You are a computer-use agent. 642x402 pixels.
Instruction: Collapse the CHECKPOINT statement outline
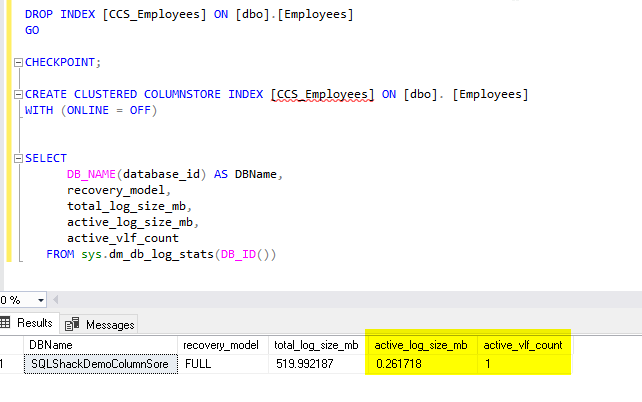18,63
